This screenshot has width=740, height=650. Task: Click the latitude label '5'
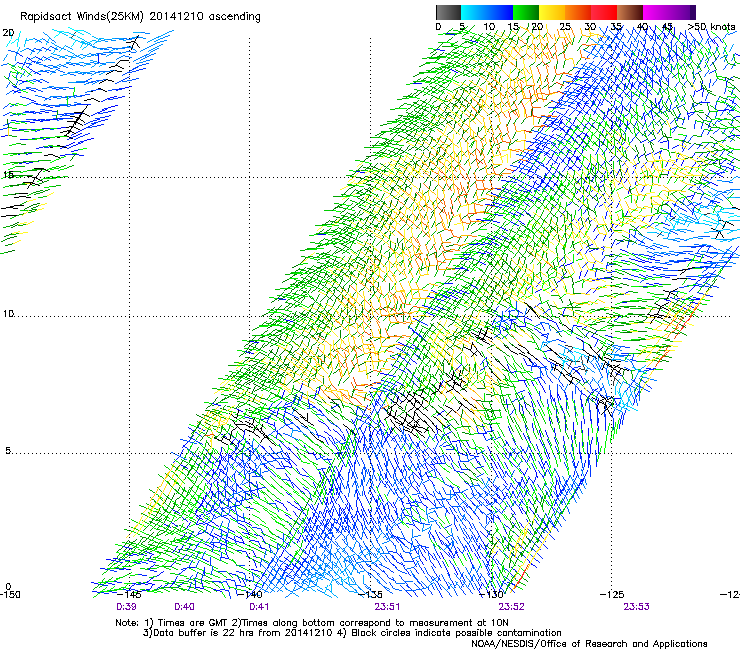8,451
